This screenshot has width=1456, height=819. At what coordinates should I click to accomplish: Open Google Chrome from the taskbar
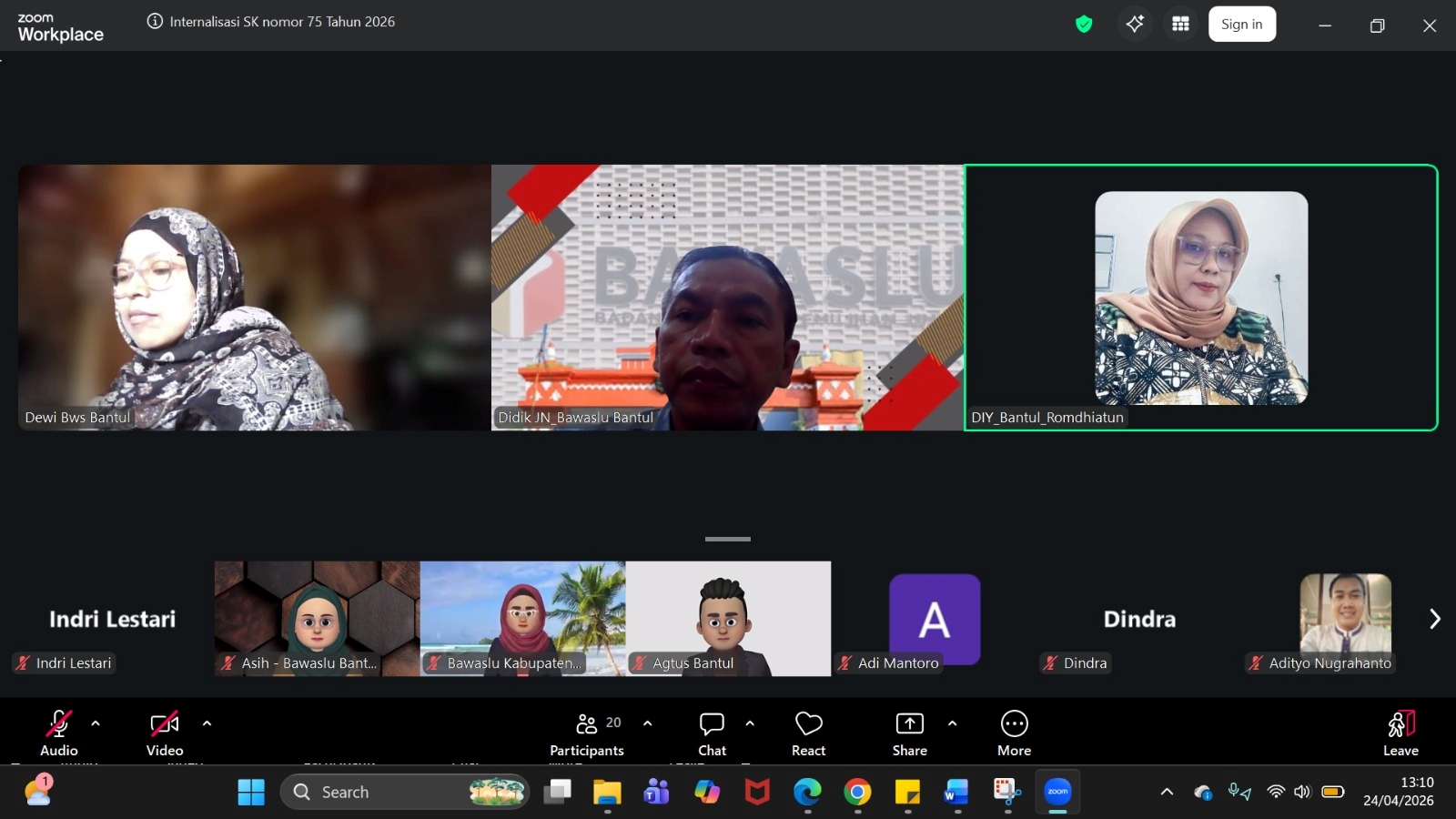point(857,793)
